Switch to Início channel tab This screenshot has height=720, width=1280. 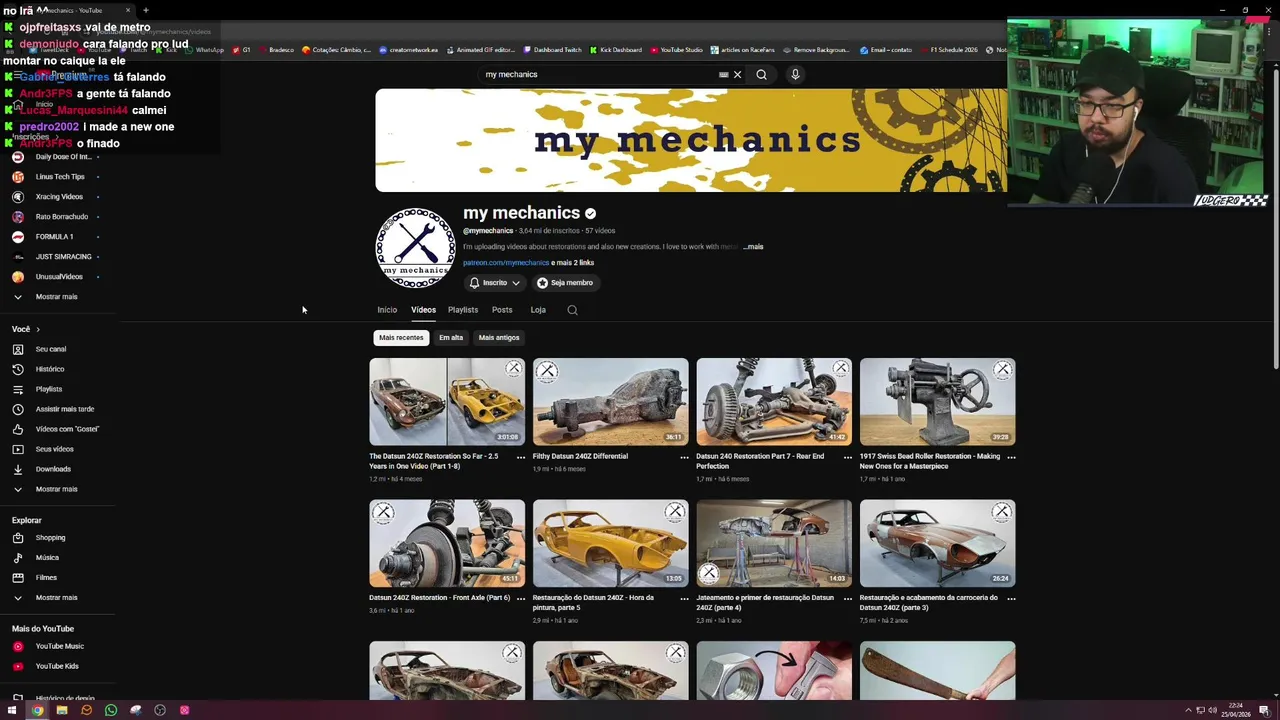tap(387, 310)
